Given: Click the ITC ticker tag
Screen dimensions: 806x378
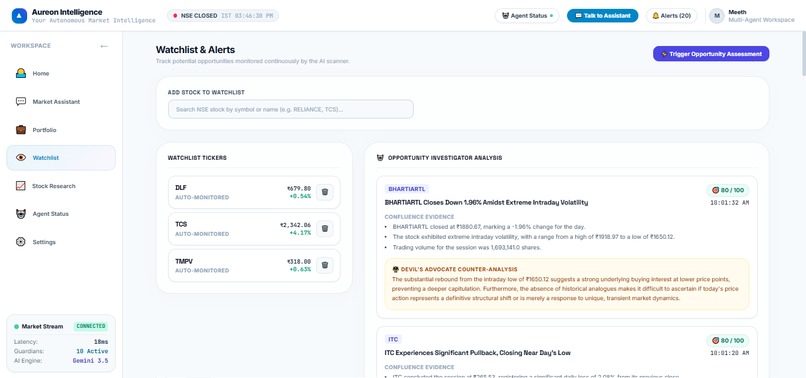Looking at the screenshot, I should click(x=393, y=339).
